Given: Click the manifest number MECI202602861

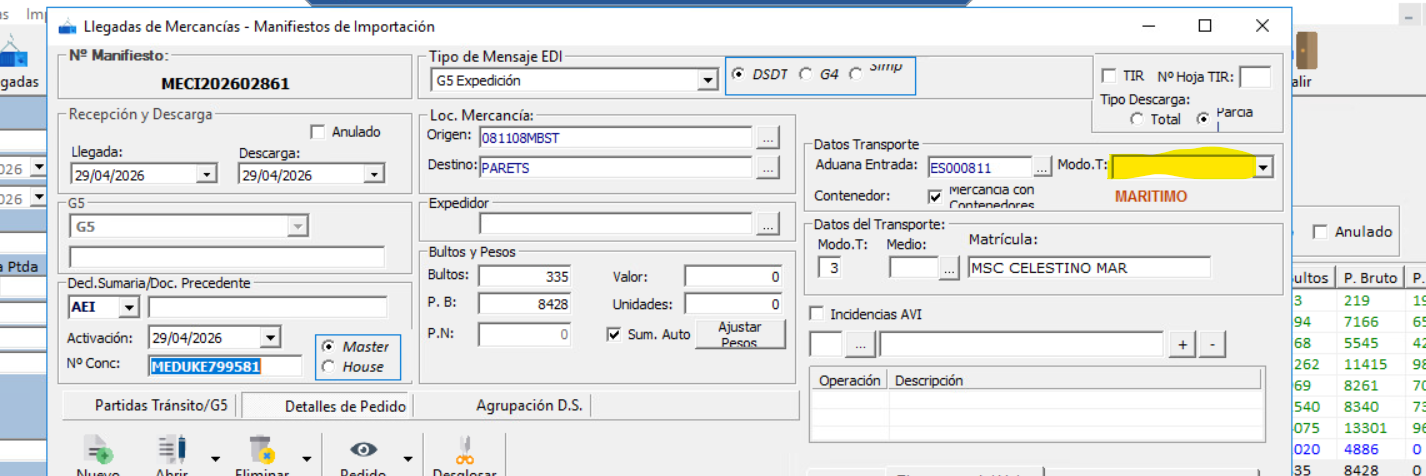Looking at the screenshot, I should click(225, 84).
